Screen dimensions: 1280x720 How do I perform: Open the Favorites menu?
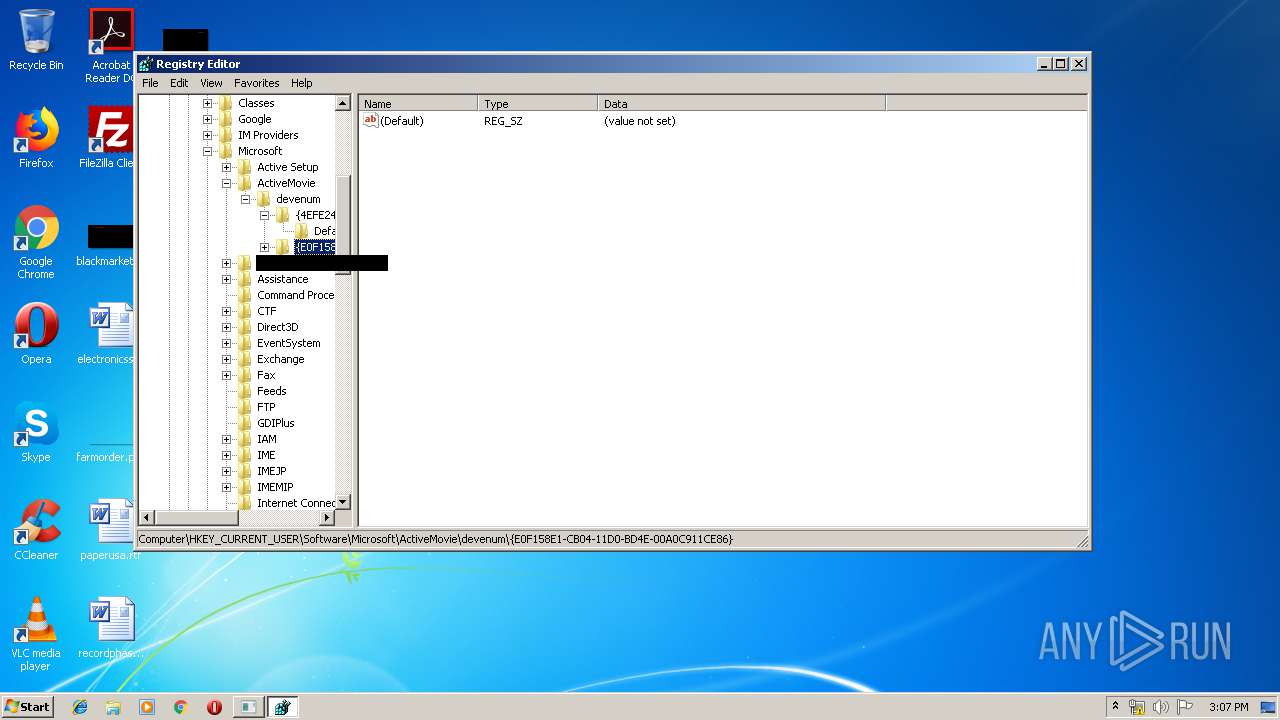tap(257, 83)
